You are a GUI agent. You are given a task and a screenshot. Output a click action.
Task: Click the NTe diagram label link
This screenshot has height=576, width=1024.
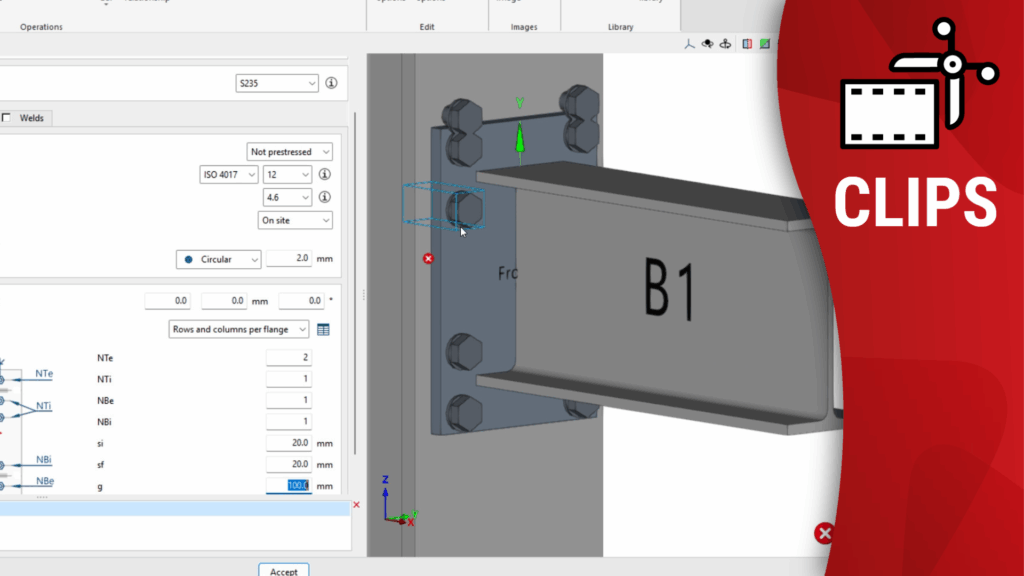[44, 373]
